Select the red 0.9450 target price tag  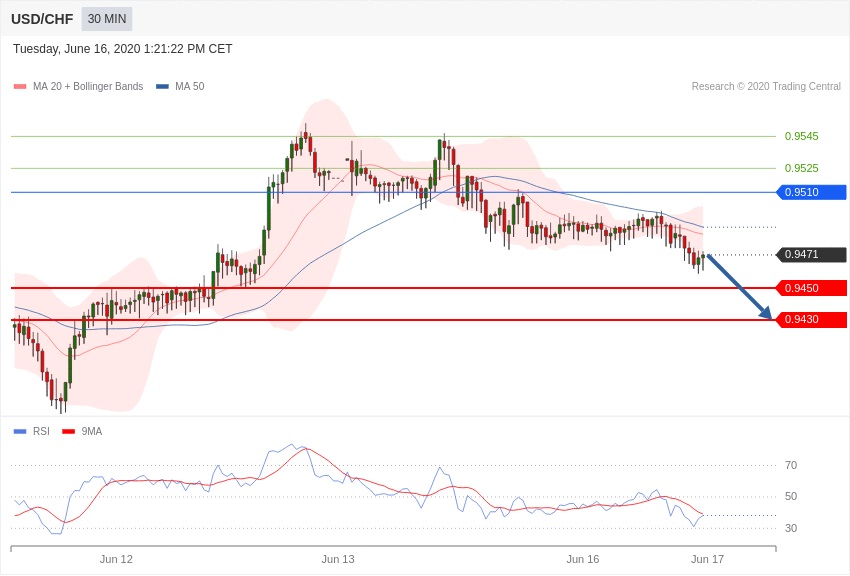coord(811,288)
